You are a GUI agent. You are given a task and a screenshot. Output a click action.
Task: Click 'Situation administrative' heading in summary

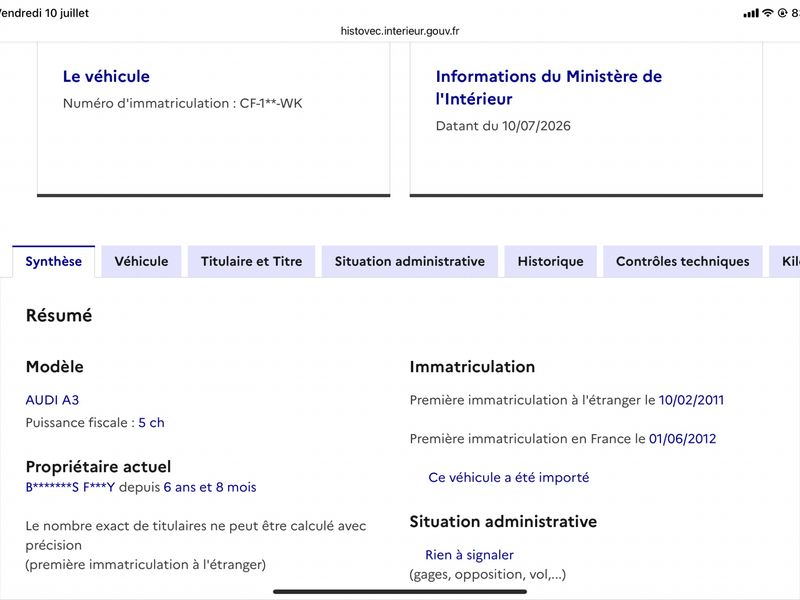pyautogui.click(x=503, y=521)
